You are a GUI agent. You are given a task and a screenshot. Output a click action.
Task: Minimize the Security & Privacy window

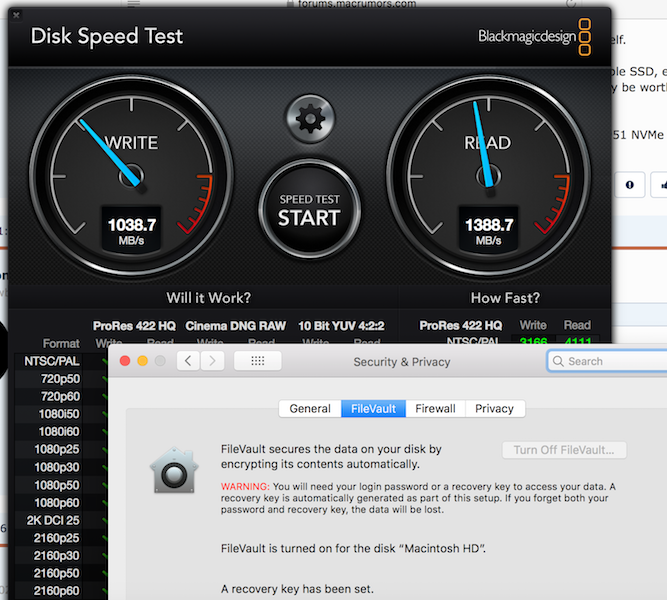coord(143,361)
